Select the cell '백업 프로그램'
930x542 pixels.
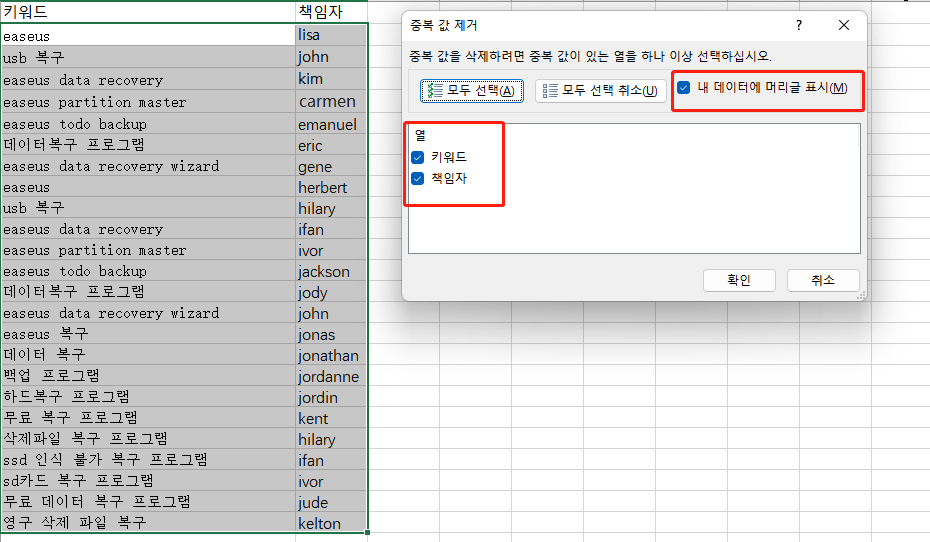pos(148,376)
